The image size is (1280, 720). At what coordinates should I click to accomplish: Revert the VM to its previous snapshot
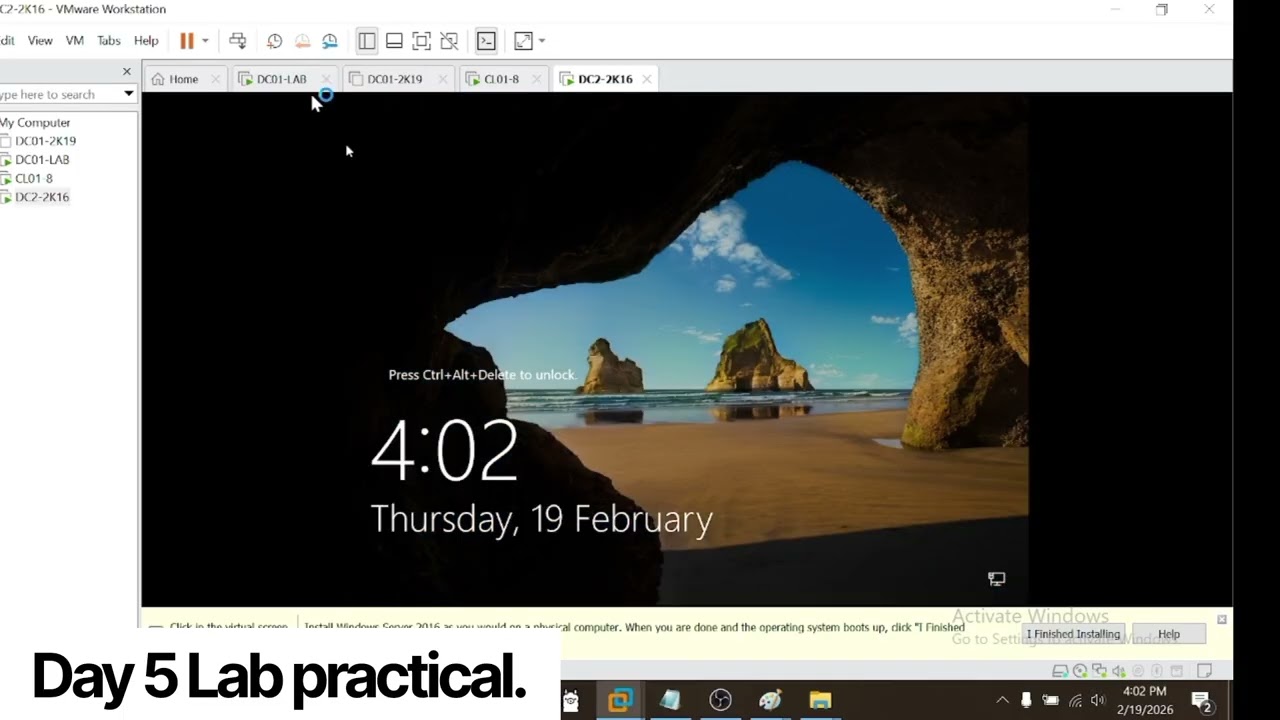click(302, 41)
